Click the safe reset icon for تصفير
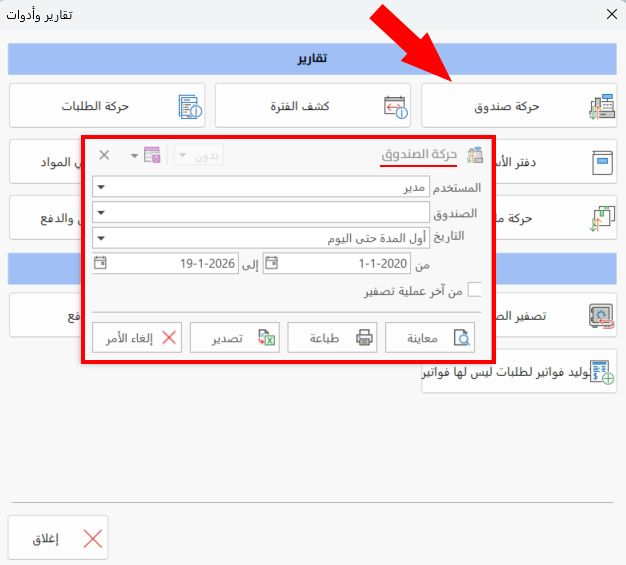 602,316
